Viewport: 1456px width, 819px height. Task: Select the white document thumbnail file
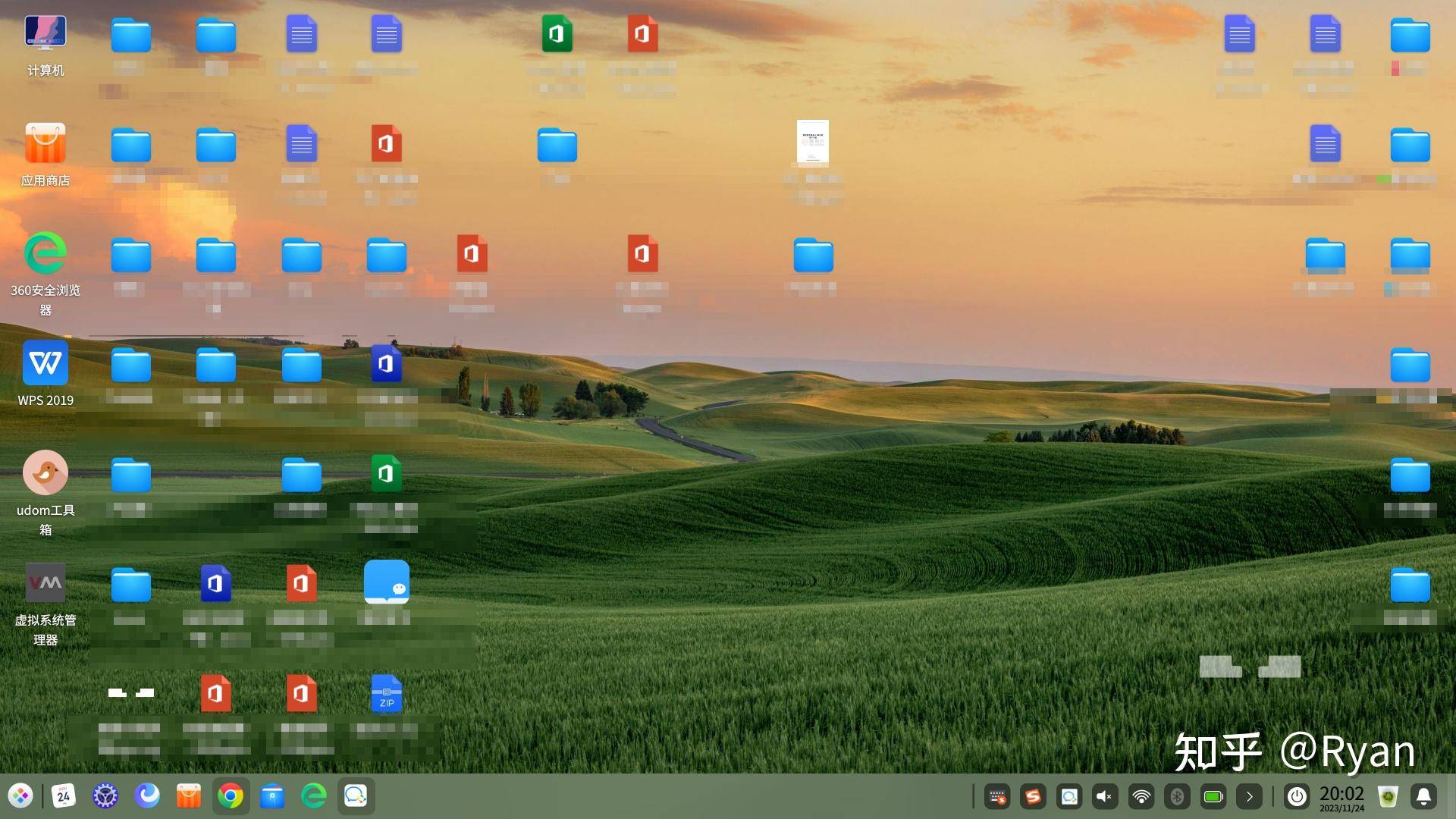click(813, 143)
